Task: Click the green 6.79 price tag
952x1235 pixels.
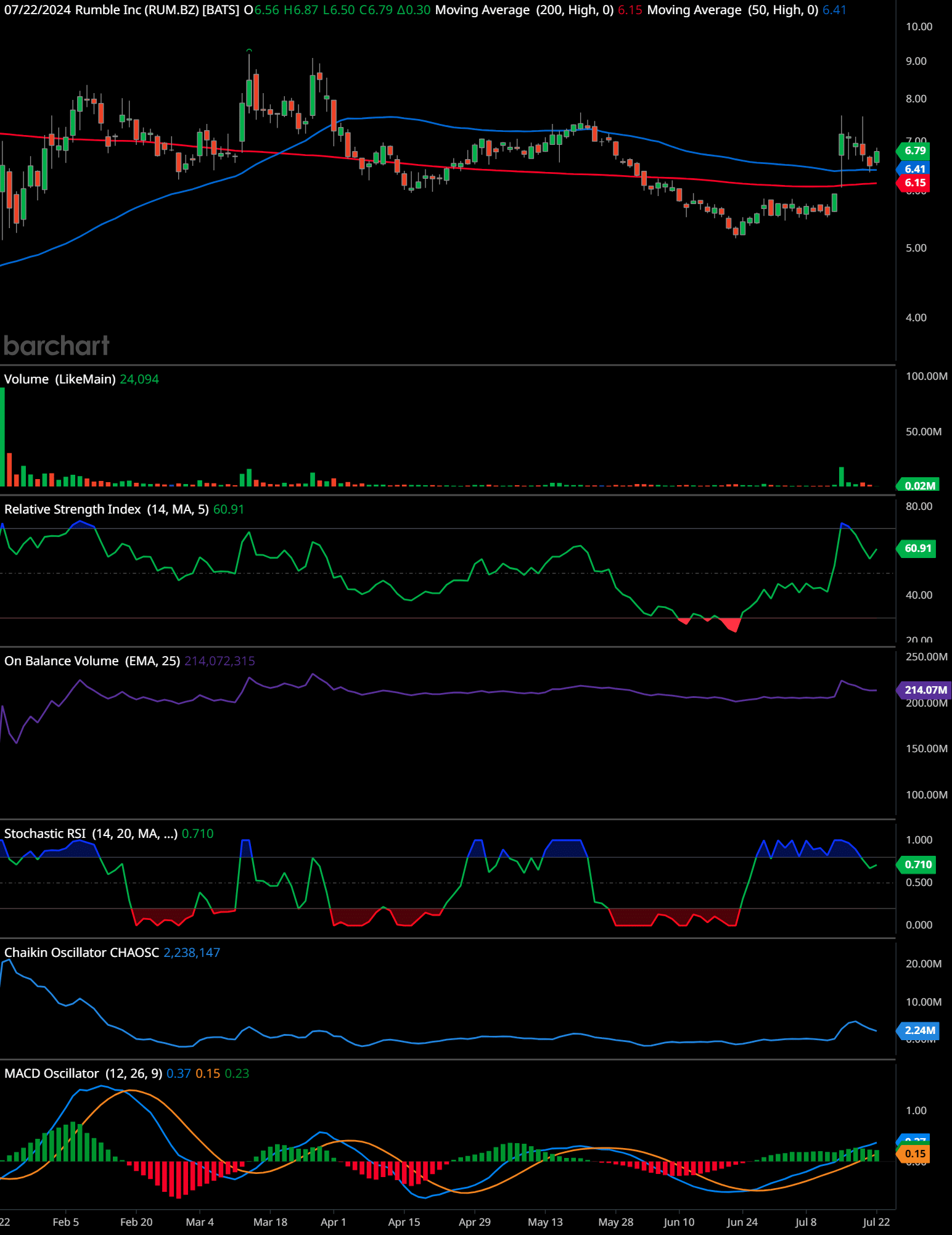Action: point(913,150)
